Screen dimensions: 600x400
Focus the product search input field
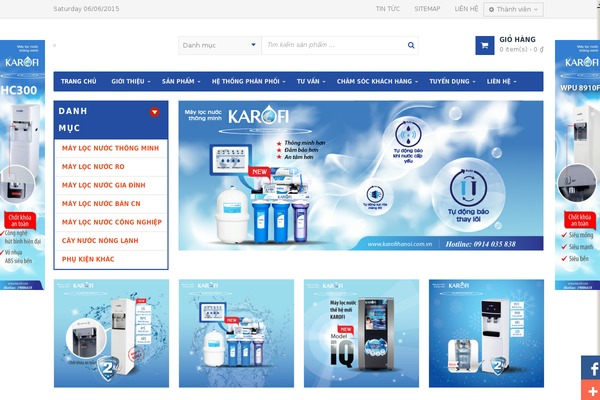[x=335, y=45]
